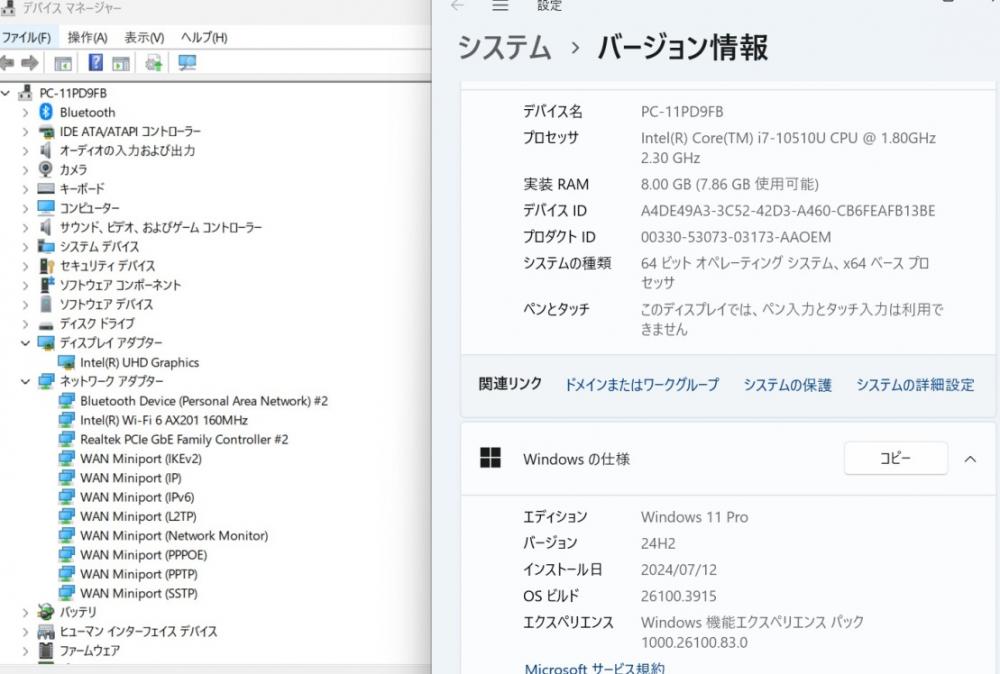Image resolution: width=1000 pixels, height=674 pixels.
Task: Expand the ソフトウェア デバイス category
Action: pyautogui.click(x=26, y=304)
